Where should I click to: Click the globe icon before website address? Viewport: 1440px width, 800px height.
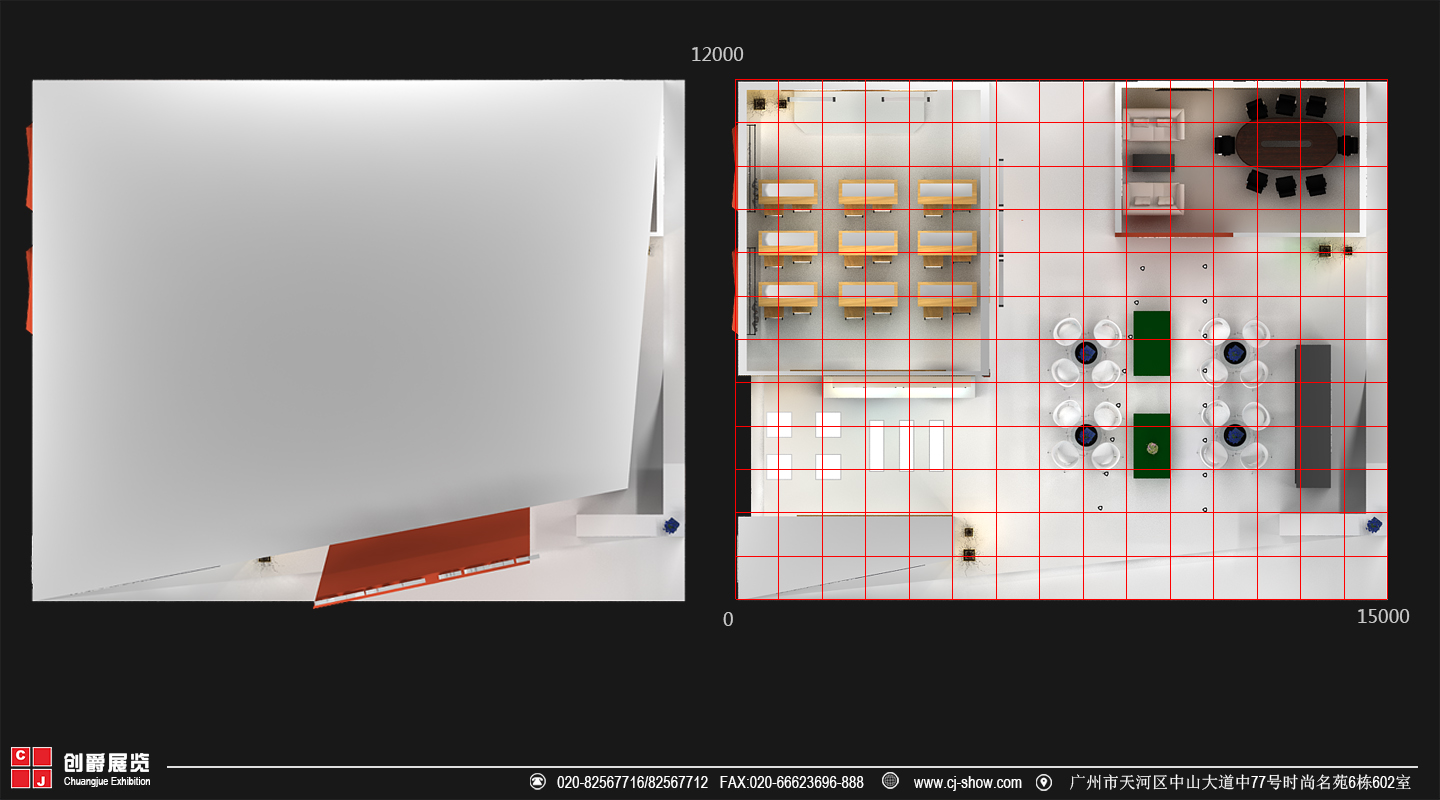click(890, 781)
